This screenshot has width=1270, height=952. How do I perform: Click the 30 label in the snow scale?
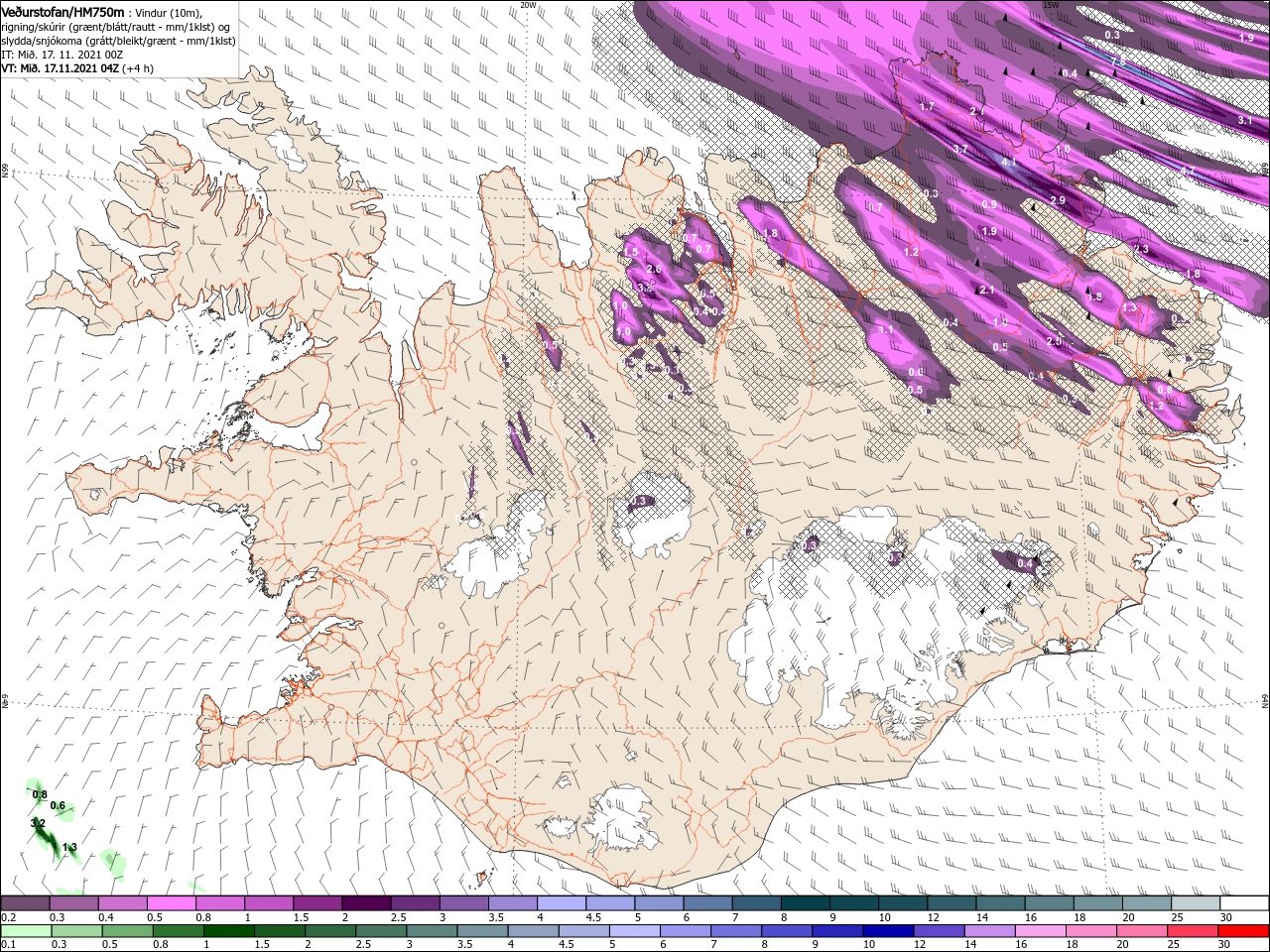[x=1225, y=917]
